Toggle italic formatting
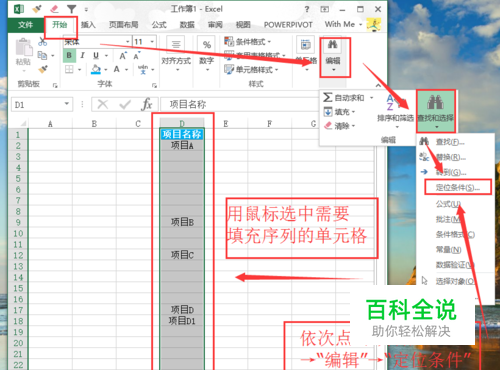Viewport: 500px width, 370px height. [83, 55]
